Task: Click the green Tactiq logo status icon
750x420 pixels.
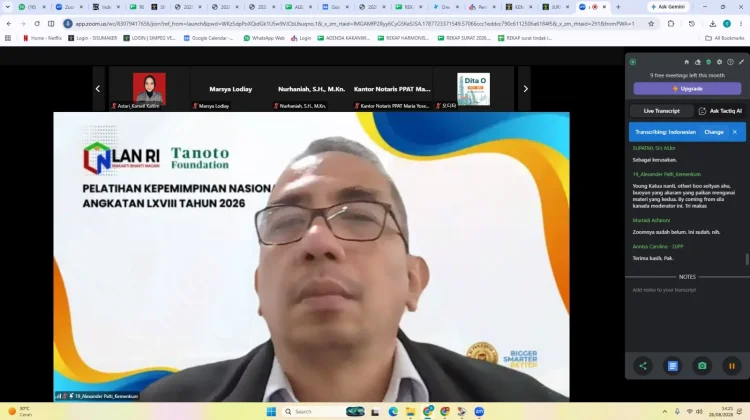Action: tap(633, 62)
